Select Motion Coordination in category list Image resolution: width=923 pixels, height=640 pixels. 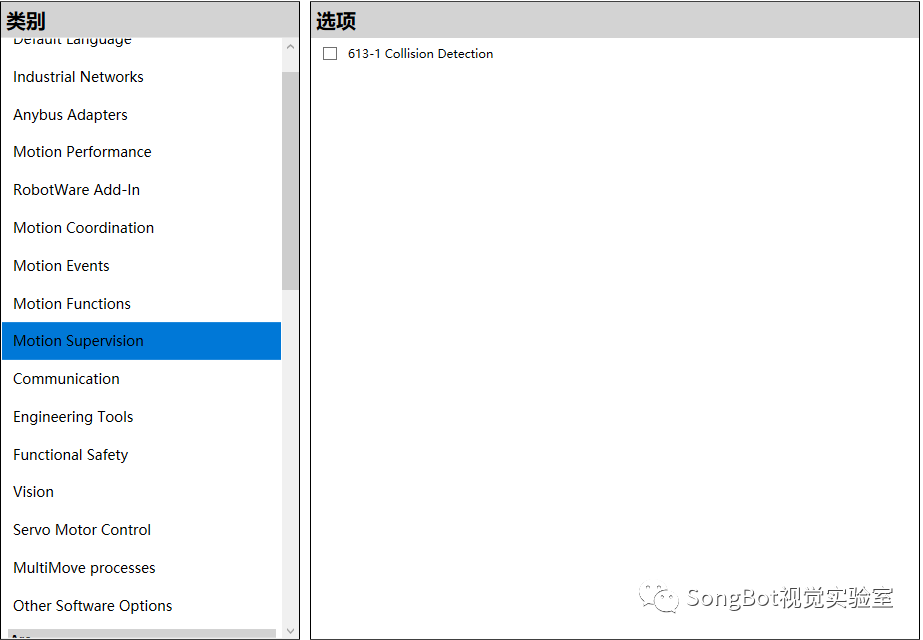coord(141,228)
